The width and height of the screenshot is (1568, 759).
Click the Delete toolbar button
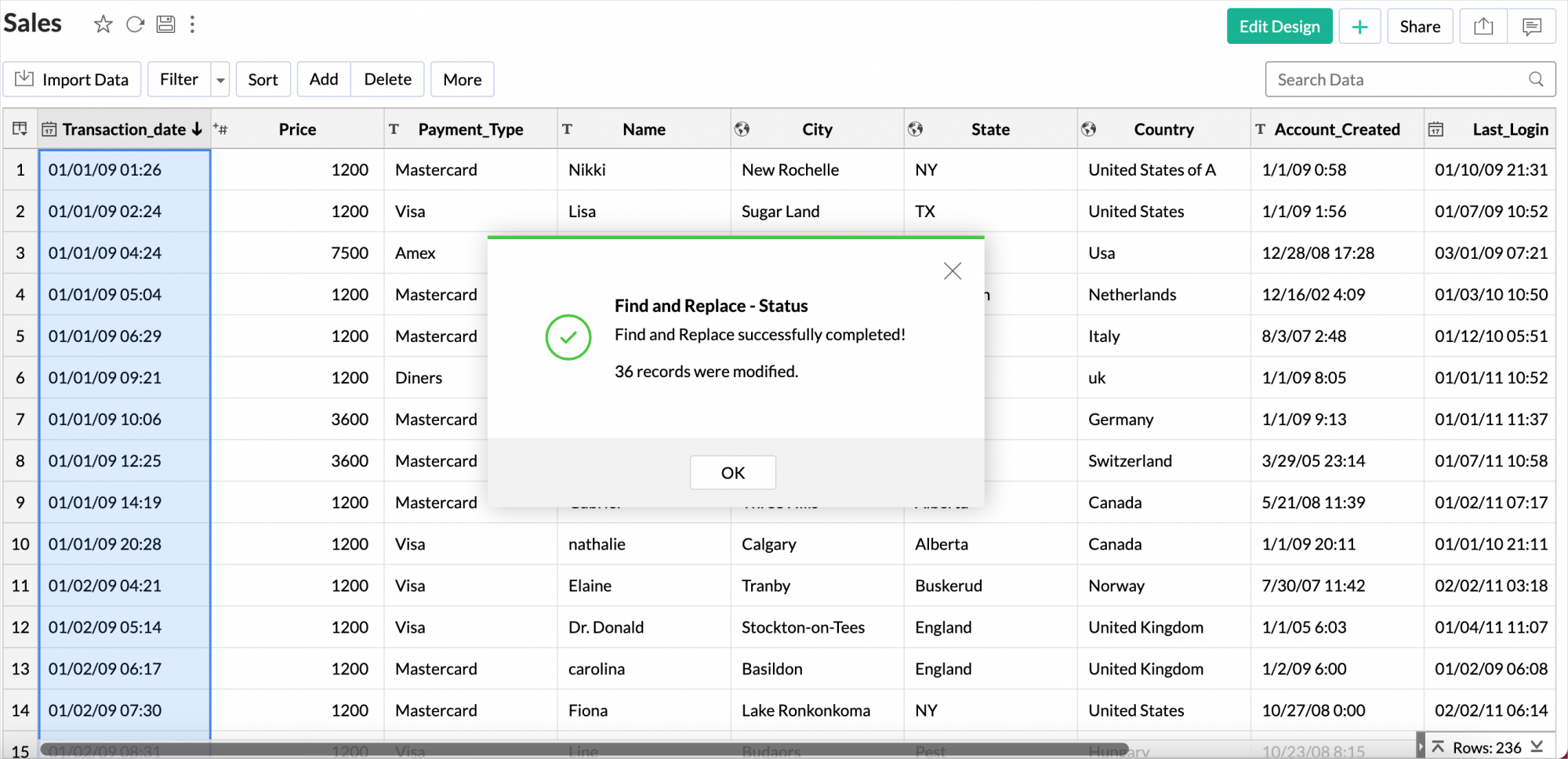pyautogui.click(x=387, y=80)
